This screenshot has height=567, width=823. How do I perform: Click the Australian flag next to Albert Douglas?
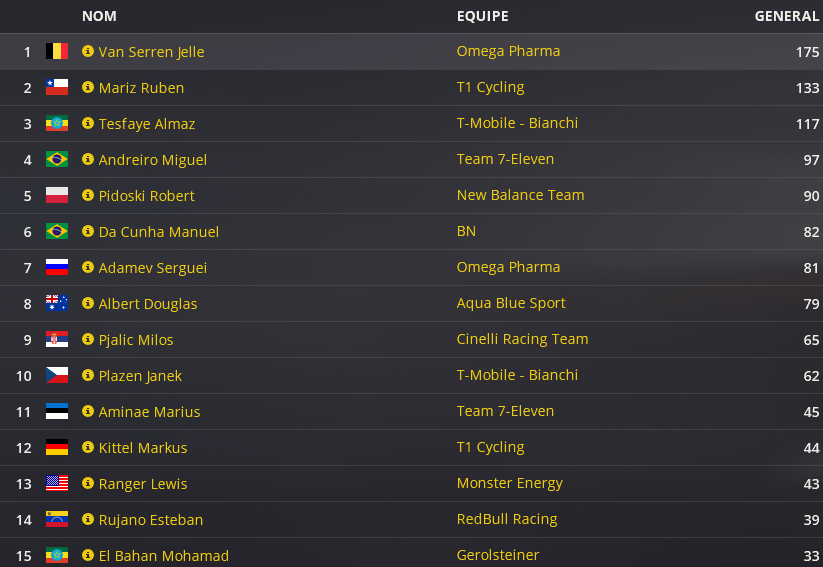click(57, 303)
